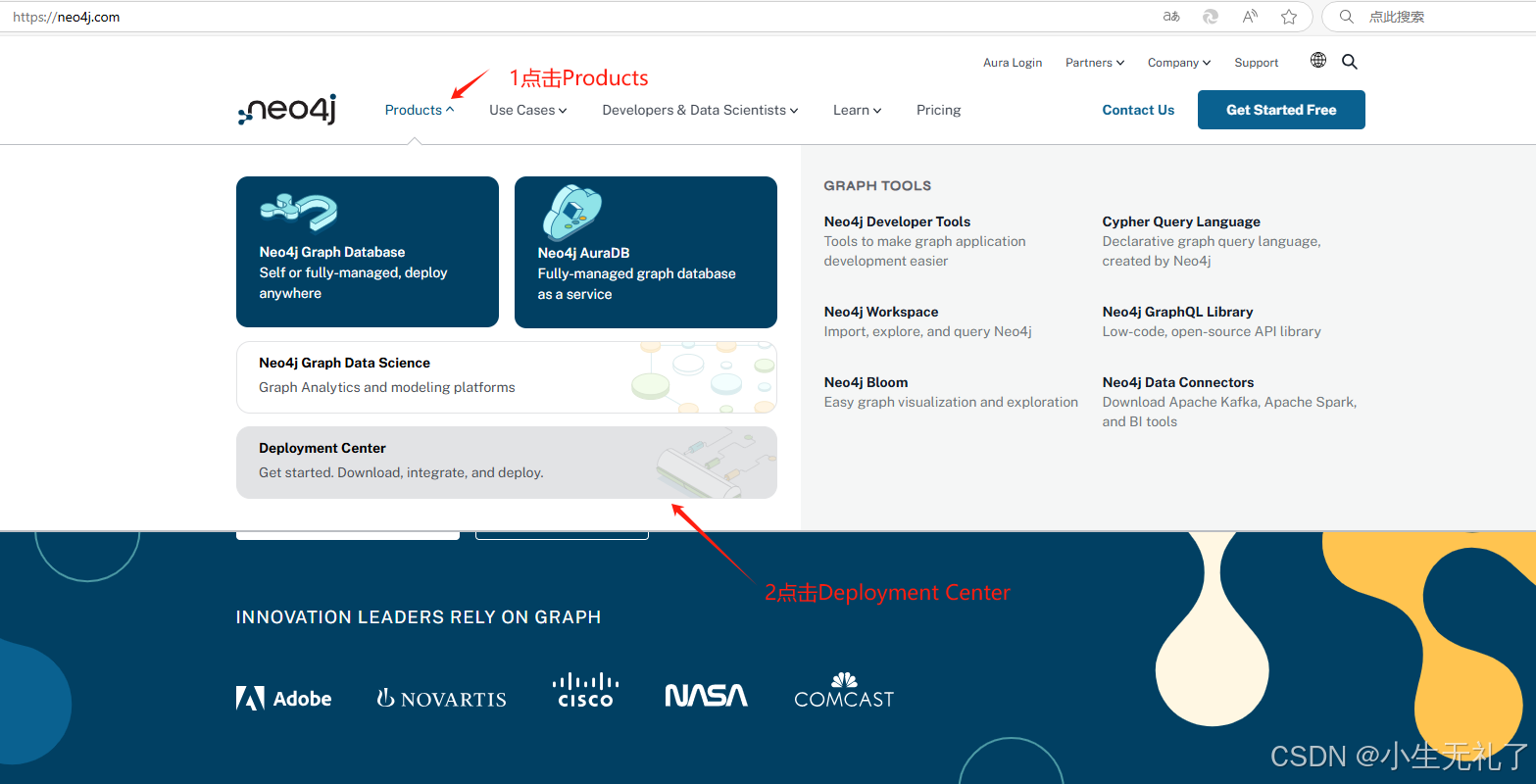Click Contact Us
This screenshot has height=784, width=1536.
pos(1138,110)
